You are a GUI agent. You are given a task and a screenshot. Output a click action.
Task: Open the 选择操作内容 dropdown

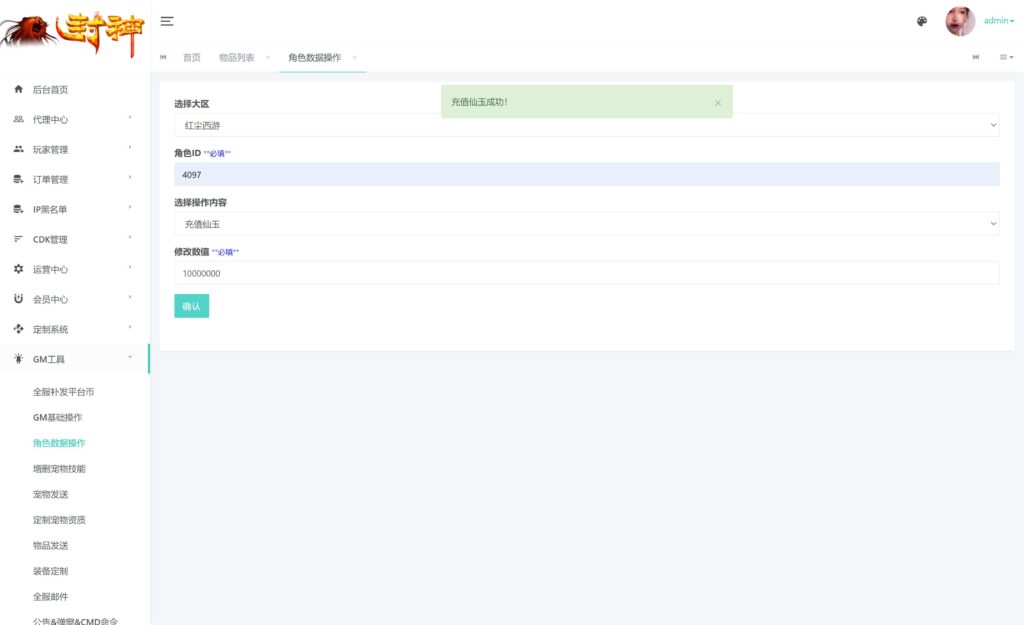(x=586, y=224)
